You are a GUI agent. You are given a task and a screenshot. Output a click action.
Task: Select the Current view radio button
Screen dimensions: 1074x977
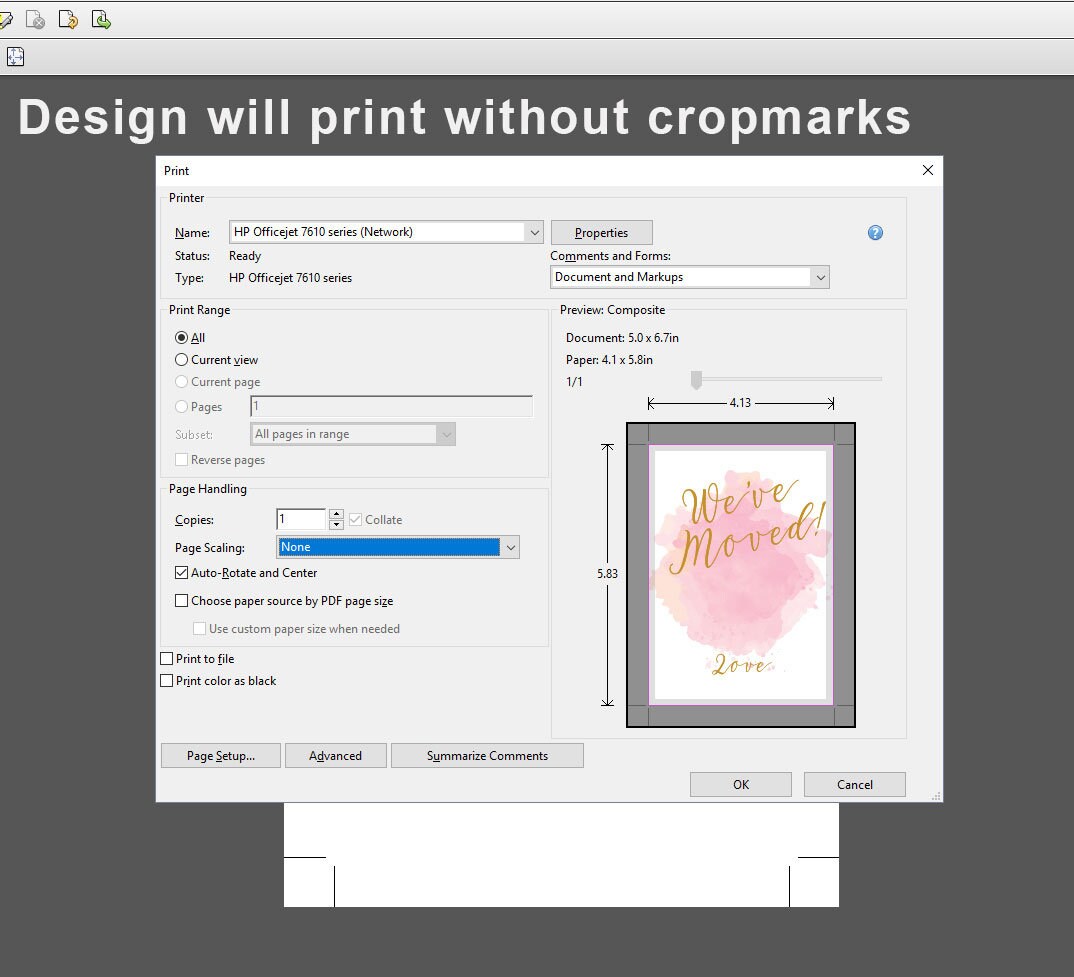click(182, 360)
